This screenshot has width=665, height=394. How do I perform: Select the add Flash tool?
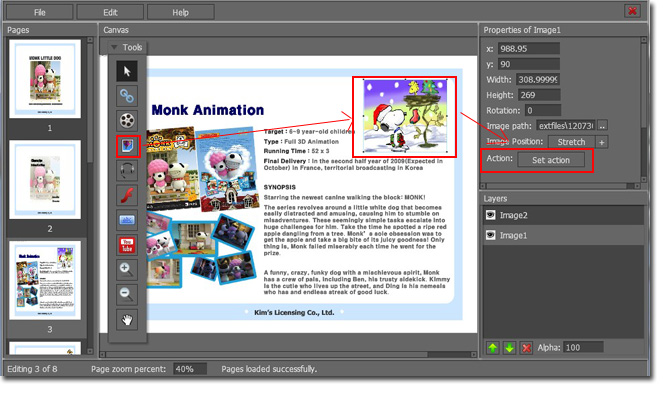tap(127, 196)
